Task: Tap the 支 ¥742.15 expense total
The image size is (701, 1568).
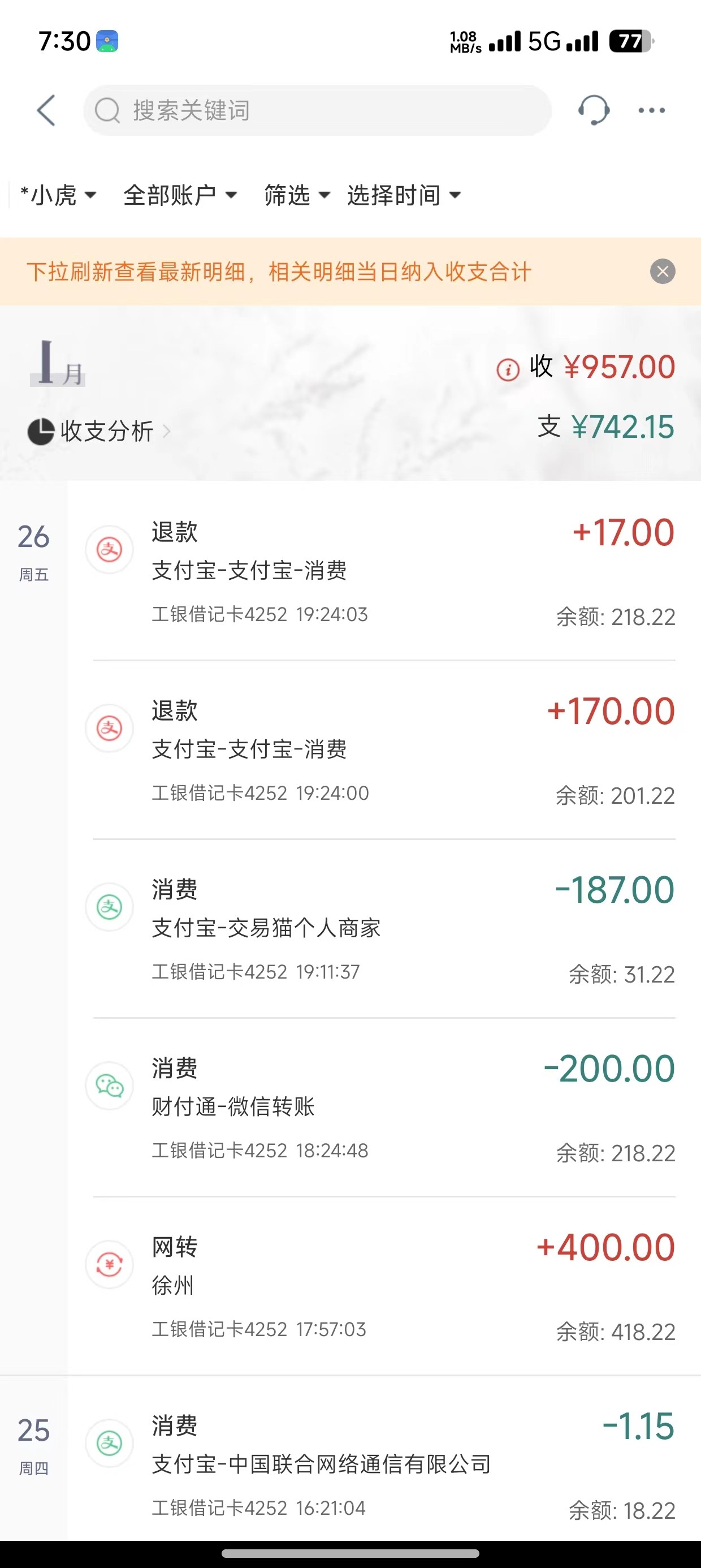Action: click(605, 427)
